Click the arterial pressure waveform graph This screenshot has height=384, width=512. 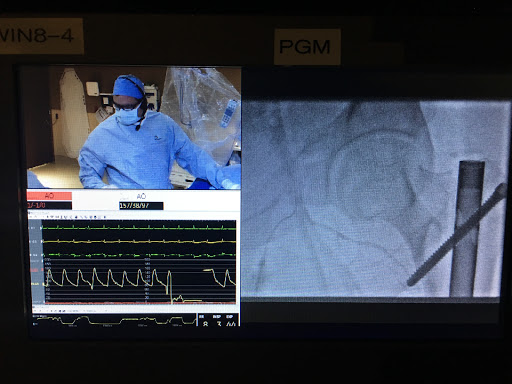139,282
